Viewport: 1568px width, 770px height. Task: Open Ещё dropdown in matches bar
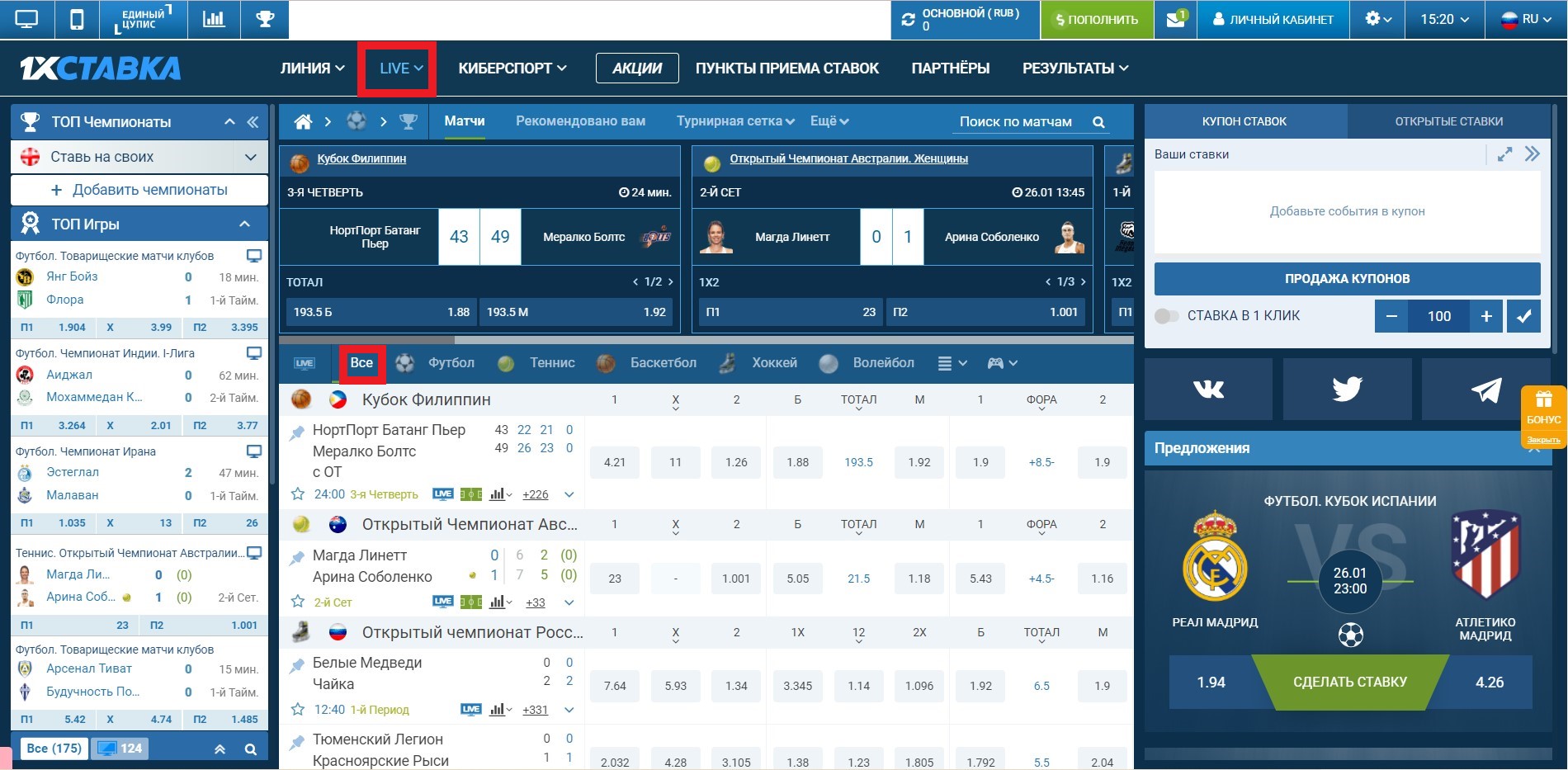coord(829,121)
